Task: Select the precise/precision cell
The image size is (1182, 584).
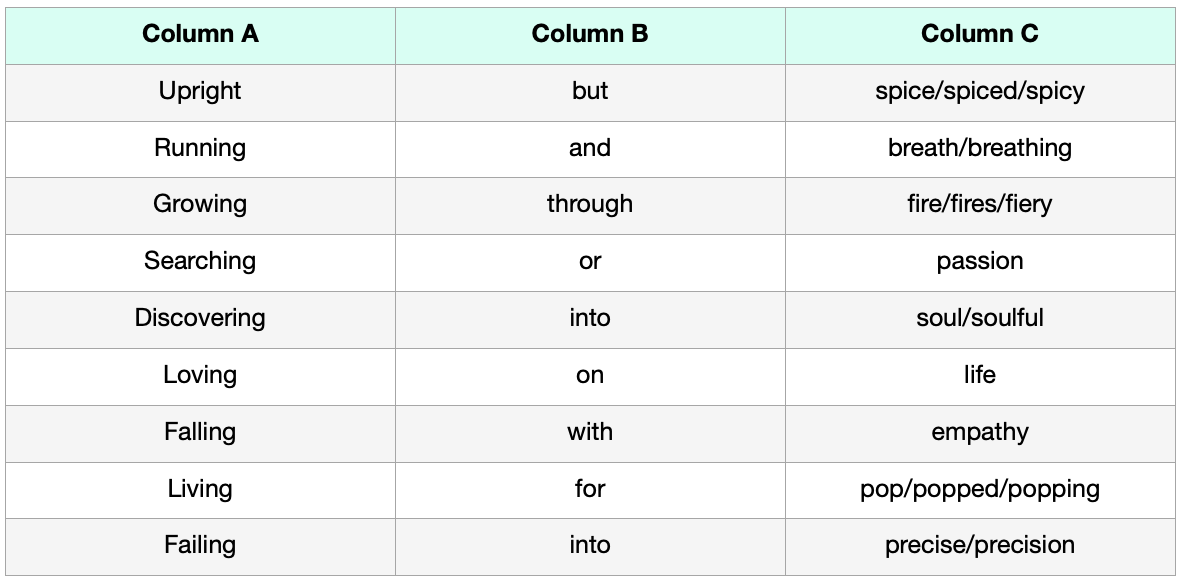Action: tap(980, 547)
